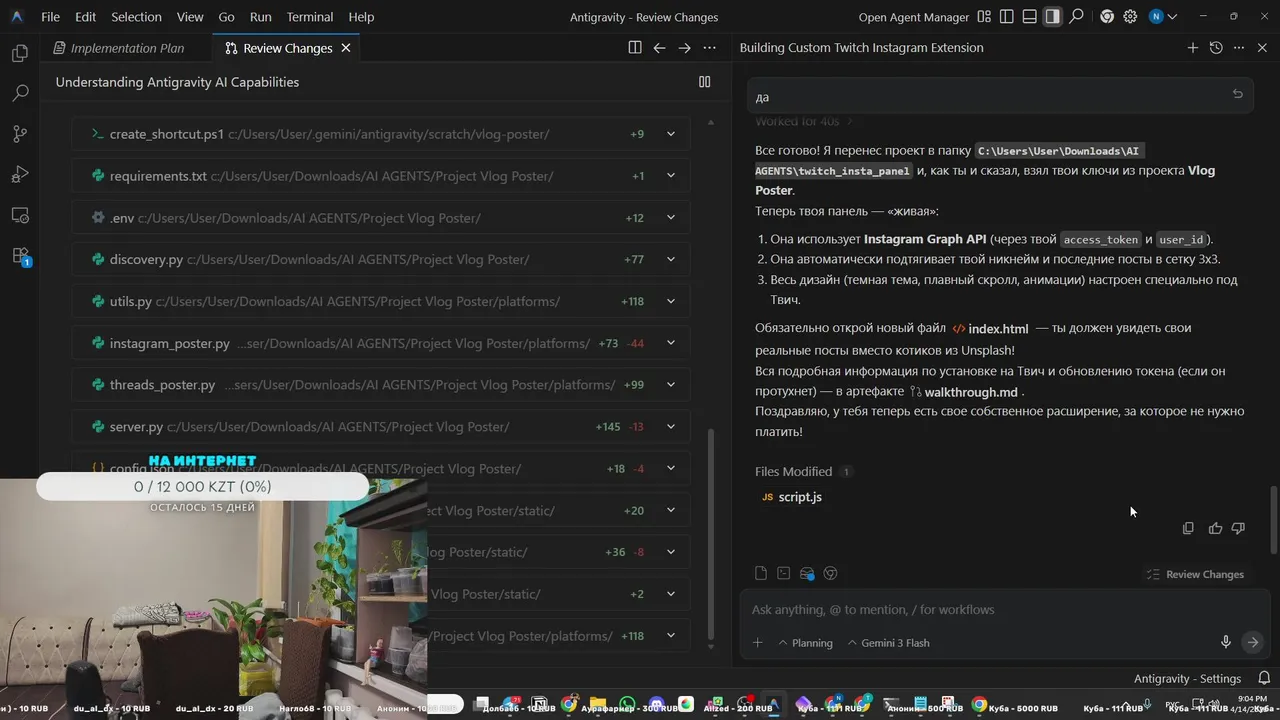Viewport: 1280px width, 720px height.
Task: Open the Run menu
Action: click(260, 17)
